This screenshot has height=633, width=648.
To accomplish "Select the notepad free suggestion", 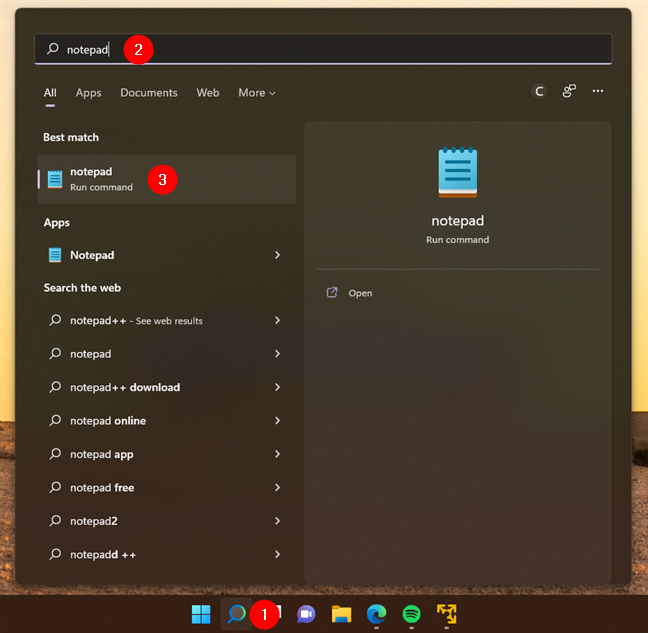I will pos(102,488).
